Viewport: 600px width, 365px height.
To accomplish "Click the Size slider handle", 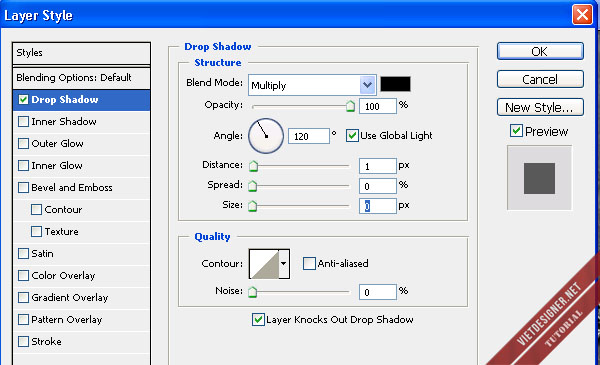I will pyautogui.click(x=252, y=206).
